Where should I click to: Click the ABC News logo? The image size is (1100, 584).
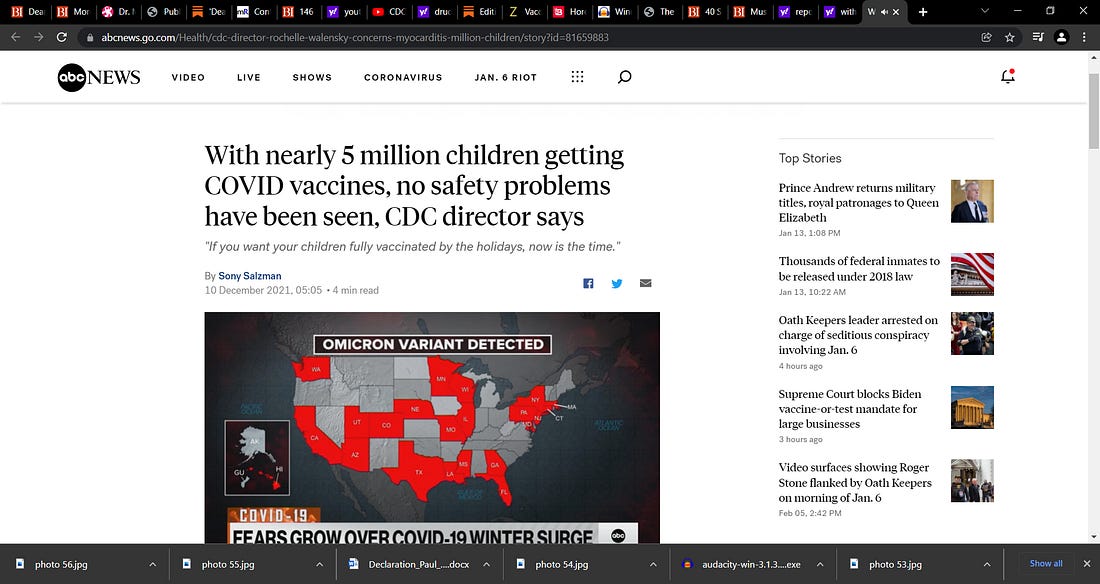[98, 77]
